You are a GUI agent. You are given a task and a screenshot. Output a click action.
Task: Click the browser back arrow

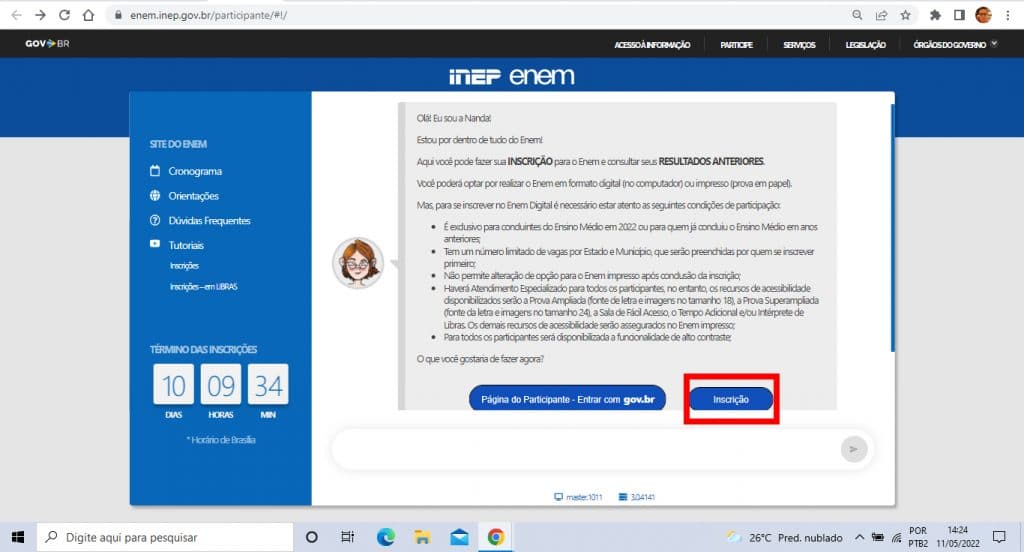pyautogui.click(x=16, y=15)
